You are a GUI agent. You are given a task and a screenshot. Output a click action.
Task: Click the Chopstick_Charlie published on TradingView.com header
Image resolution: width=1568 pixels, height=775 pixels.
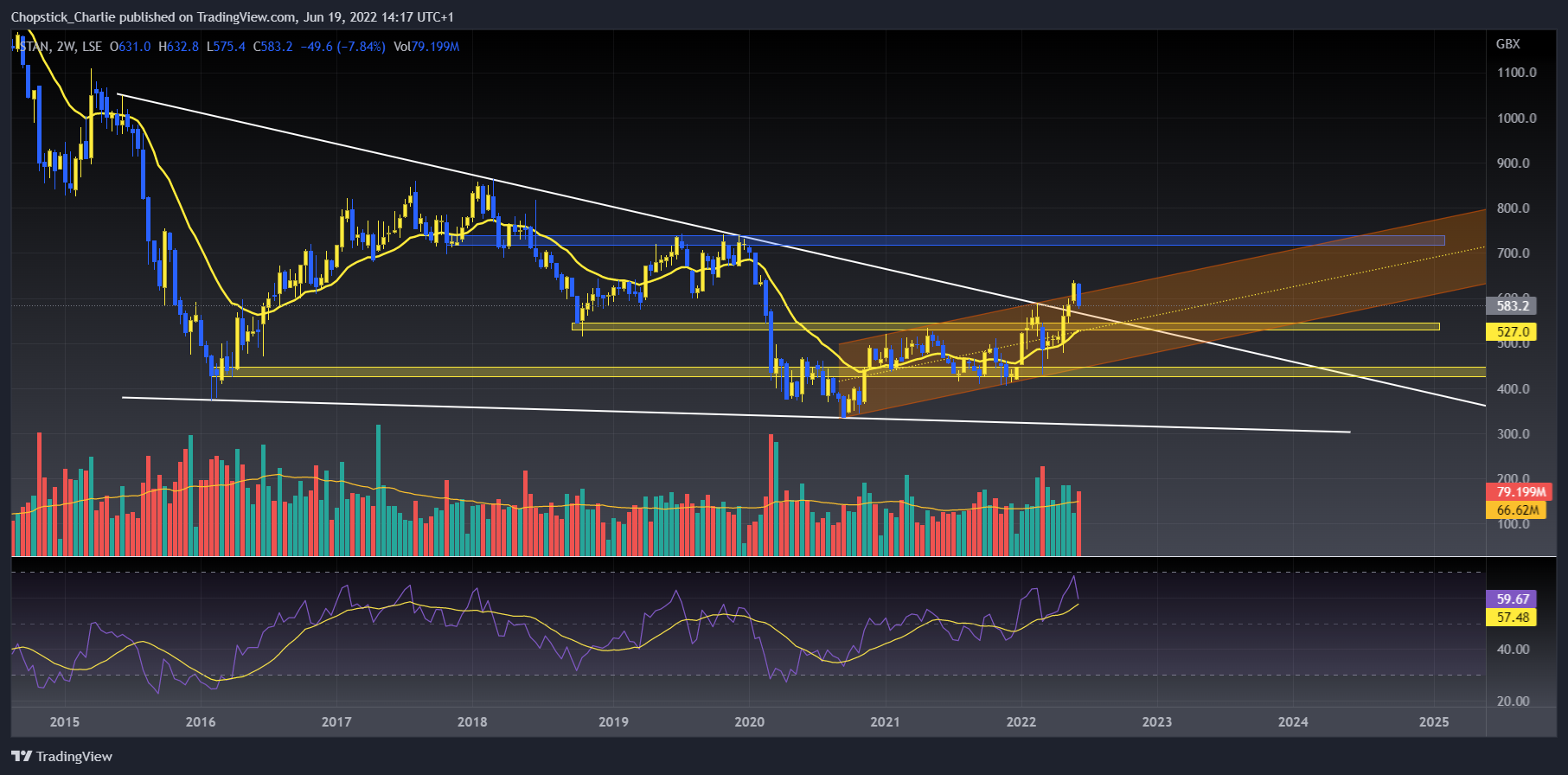[233, 16]
